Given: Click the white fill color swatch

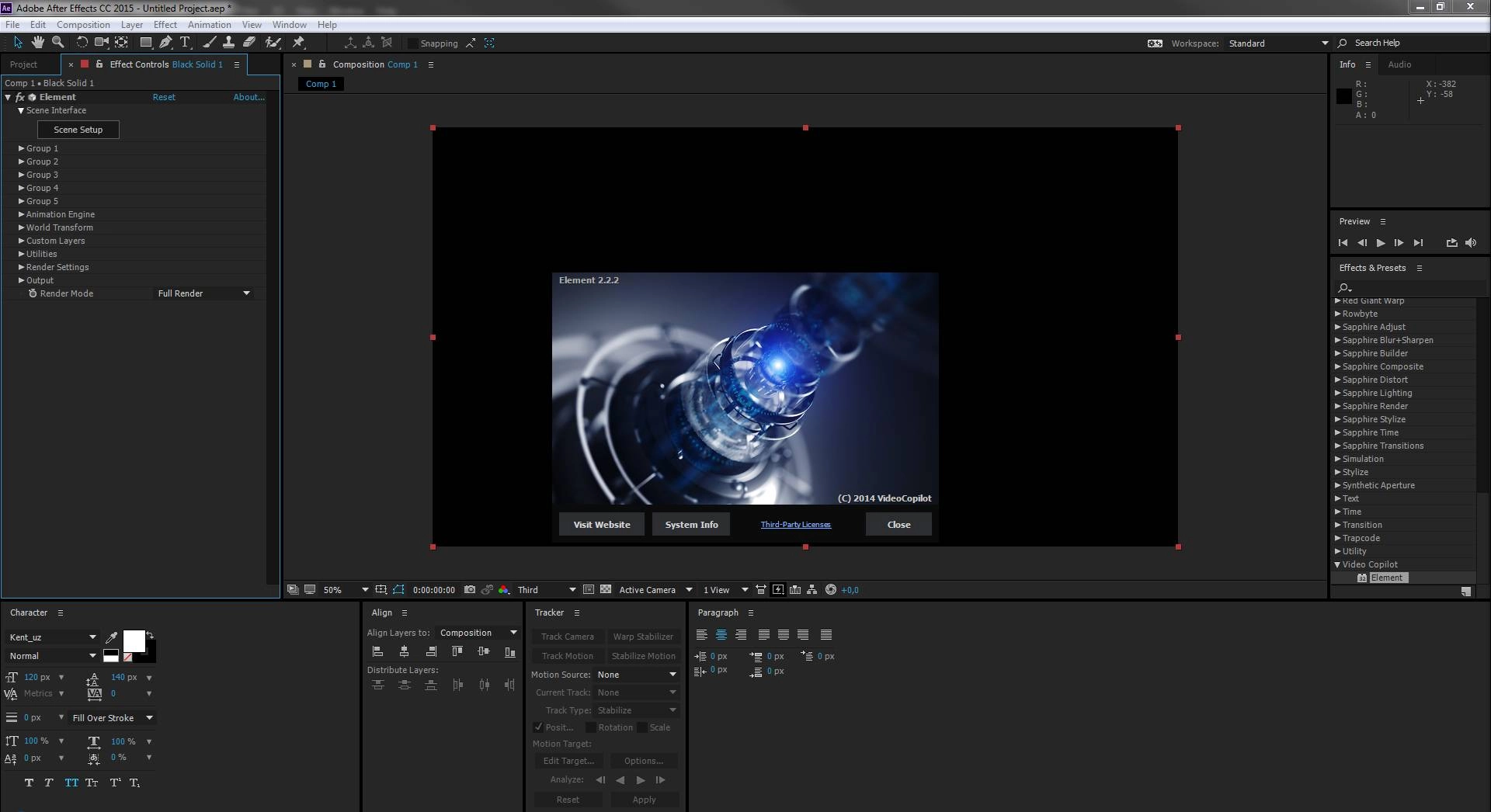Looking at the screenshot, I should point(134,641).
